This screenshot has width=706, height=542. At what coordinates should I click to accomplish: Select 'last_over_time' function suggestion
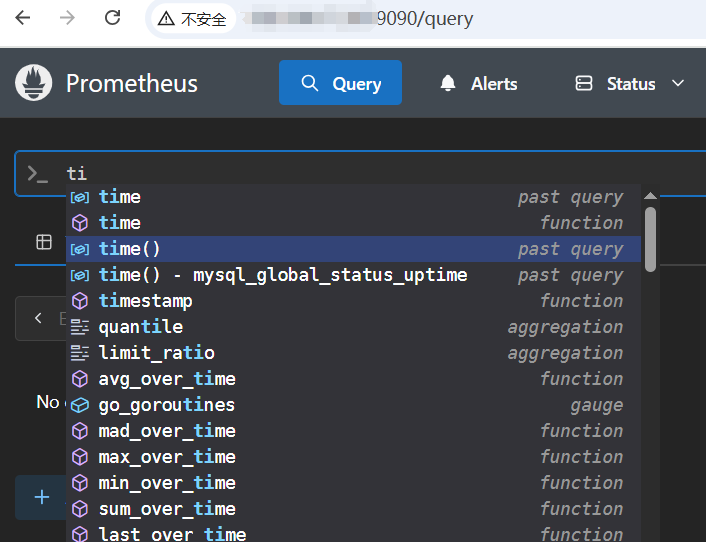353,533
